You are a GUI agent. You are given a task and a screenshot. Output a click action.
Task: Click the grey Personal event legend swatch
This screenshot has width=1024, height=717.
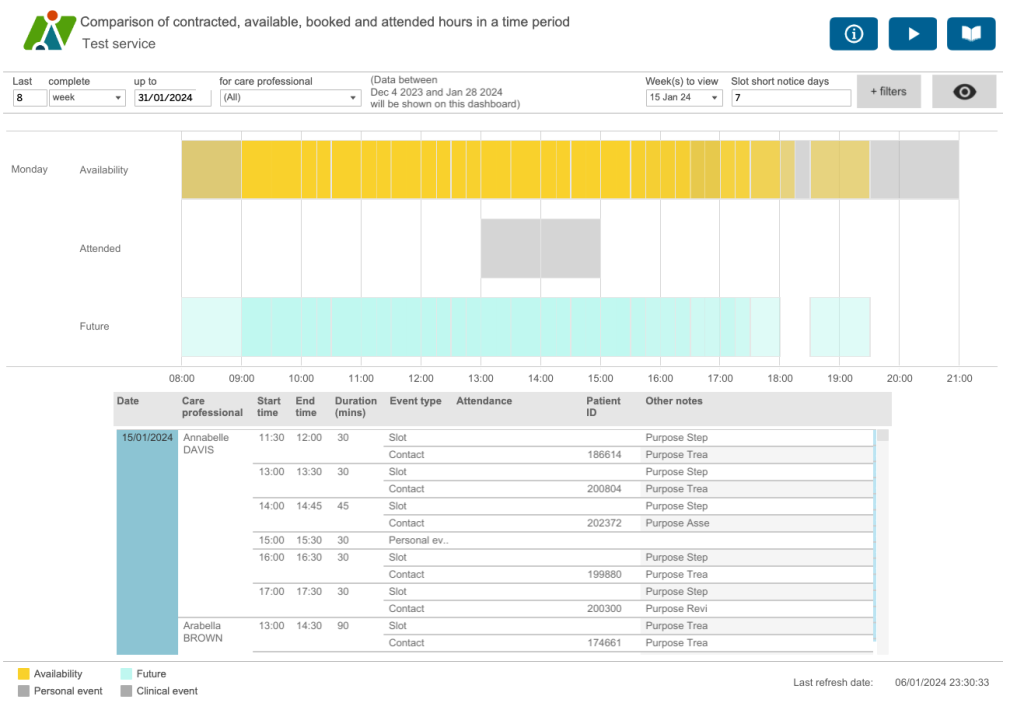(x=24, y=691)
